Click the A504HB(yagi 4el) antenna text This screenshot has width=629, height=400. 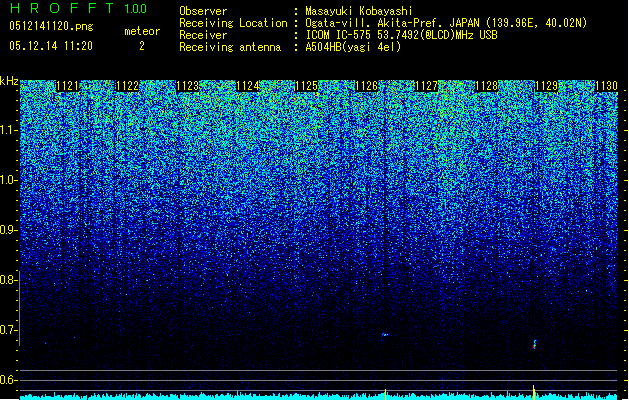pos(353,47)
